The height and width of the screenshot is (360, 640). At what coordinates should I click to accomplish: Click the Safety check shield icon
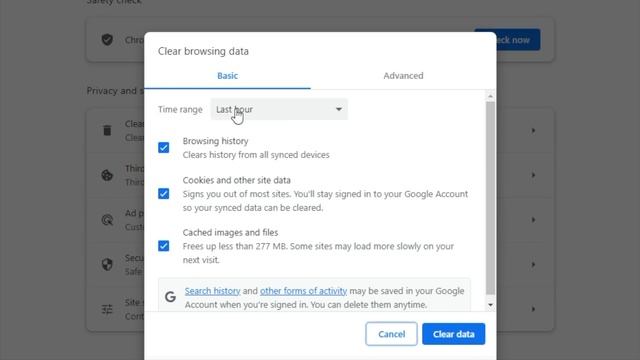coord(107,40)
